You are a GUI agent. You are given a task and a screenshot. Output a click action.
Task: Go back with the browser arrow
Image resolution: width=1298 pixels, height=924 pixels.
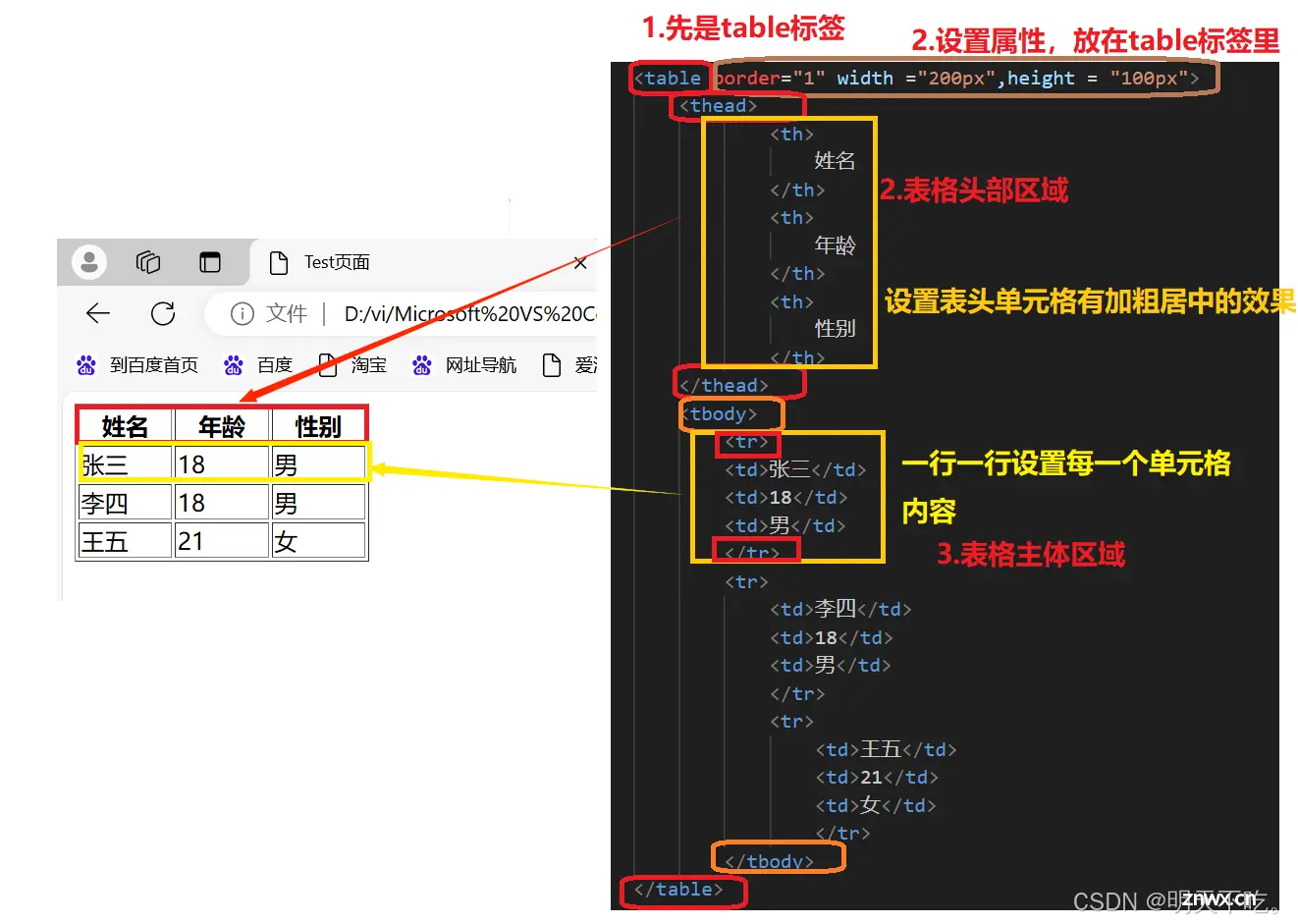(x=98, y=313)
